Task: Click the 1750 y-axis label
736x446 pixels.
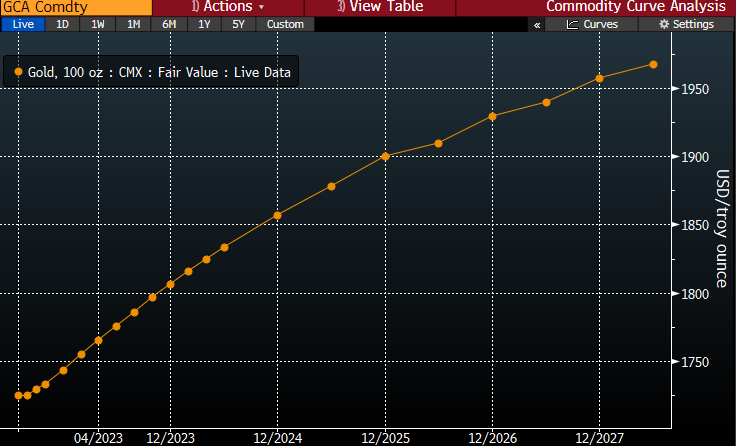Action: pyautogui.click(x=695, y=362)
